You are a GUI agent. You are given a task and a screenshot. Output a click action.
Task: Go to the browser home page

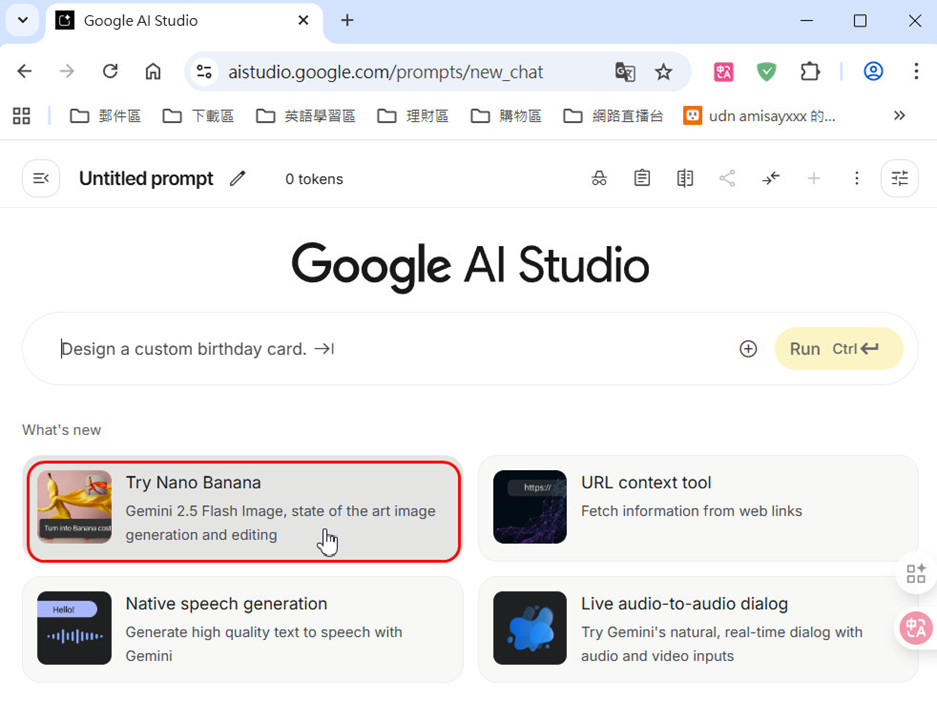(x=153, y=72)
